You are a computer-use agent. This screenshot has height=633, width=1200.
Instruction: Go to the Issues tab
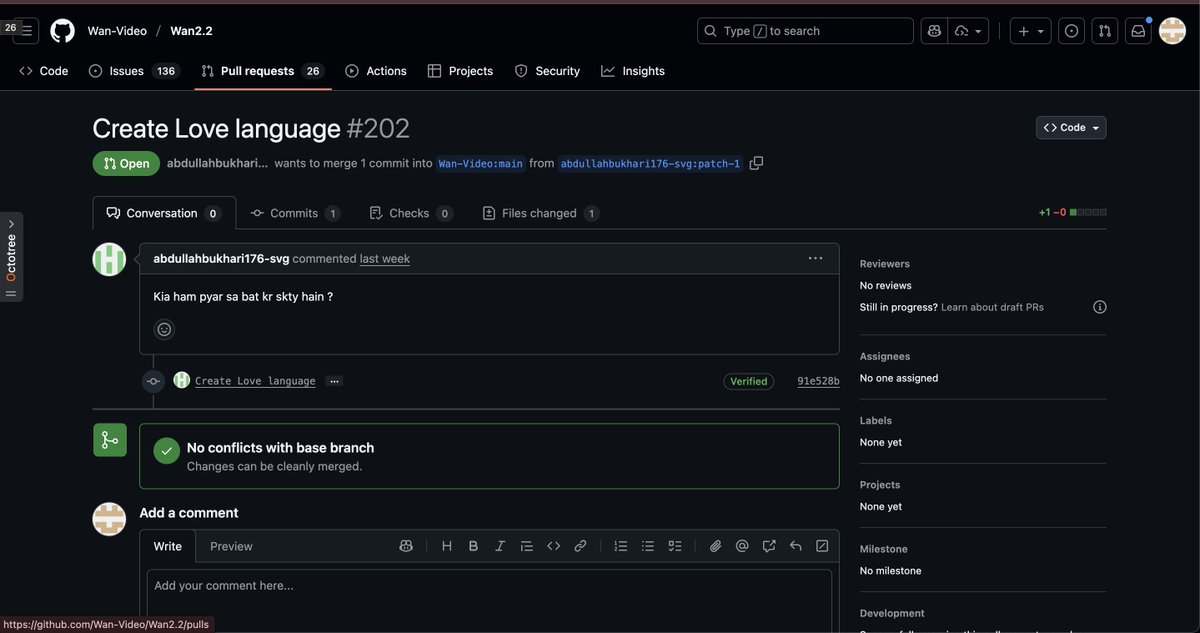coord(134,71)
